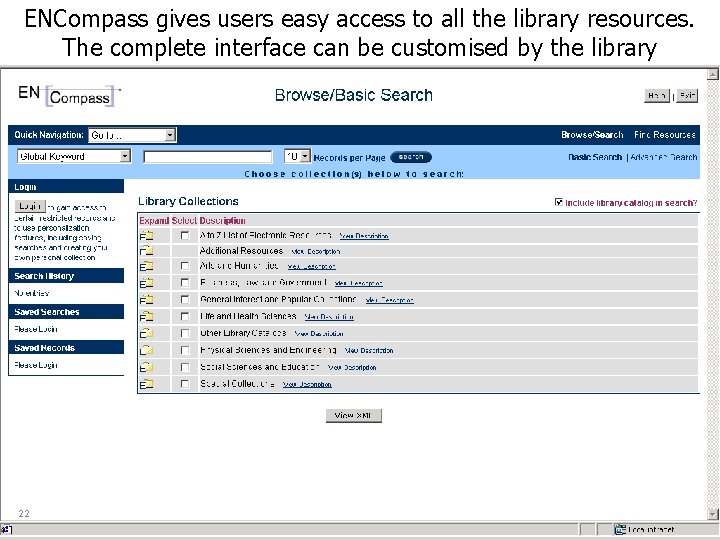This screenshot has height=540, width=720.
Task: Click the Library Collections heading
Action: 188,201
